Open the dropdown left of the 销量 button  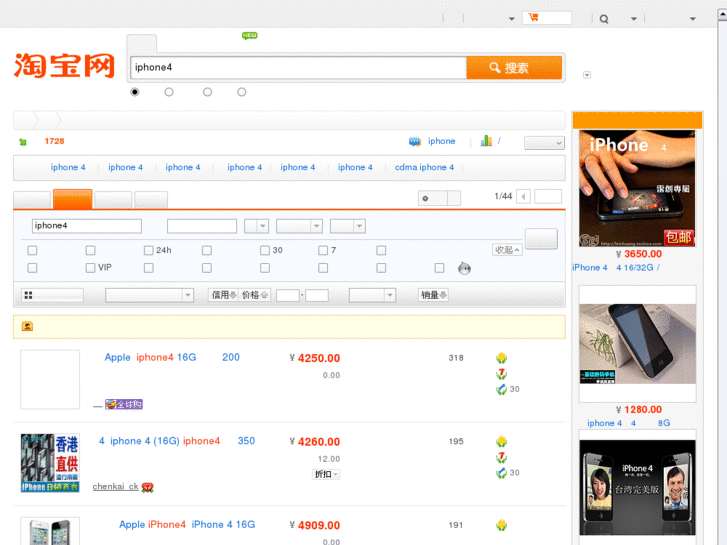[x=372, y=295]
